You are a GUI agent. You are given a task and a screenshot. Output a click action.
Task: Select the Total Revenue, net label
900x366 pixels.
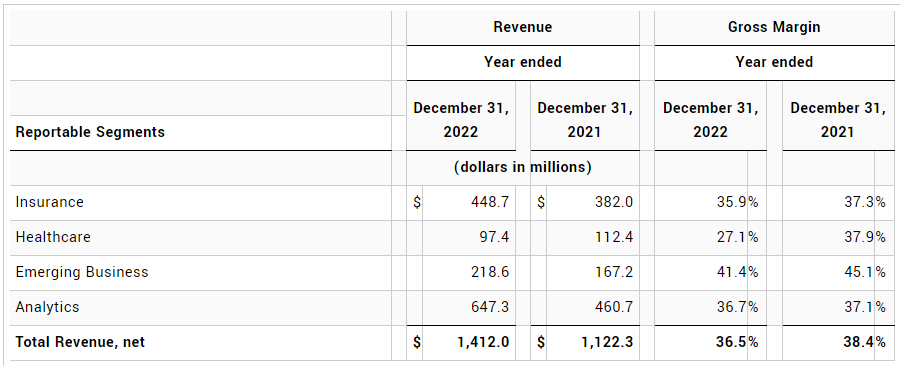[x=80, y=342]
